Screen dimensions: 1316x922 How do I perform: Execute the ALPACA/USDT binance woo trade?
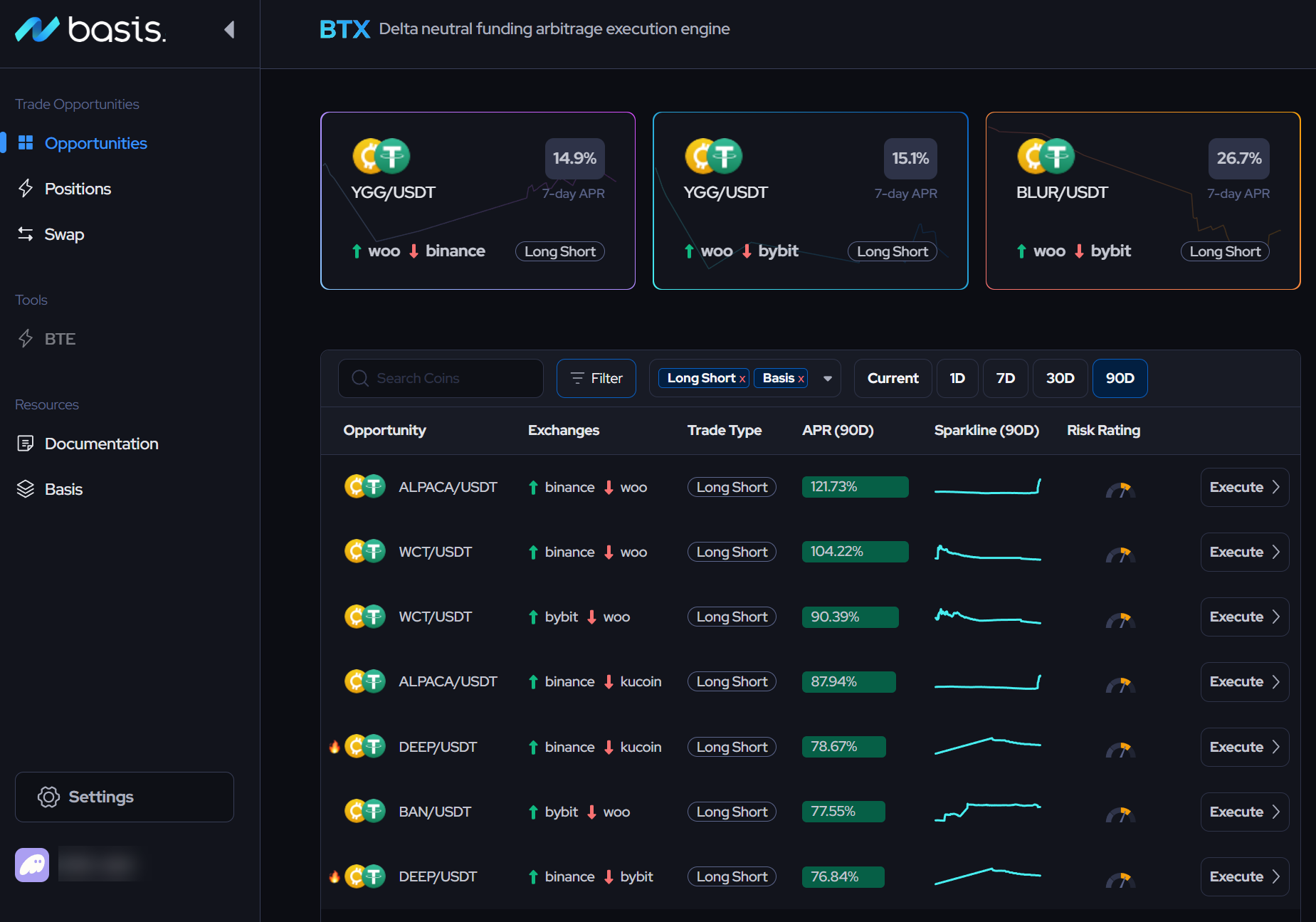[x=1244, y=487]
